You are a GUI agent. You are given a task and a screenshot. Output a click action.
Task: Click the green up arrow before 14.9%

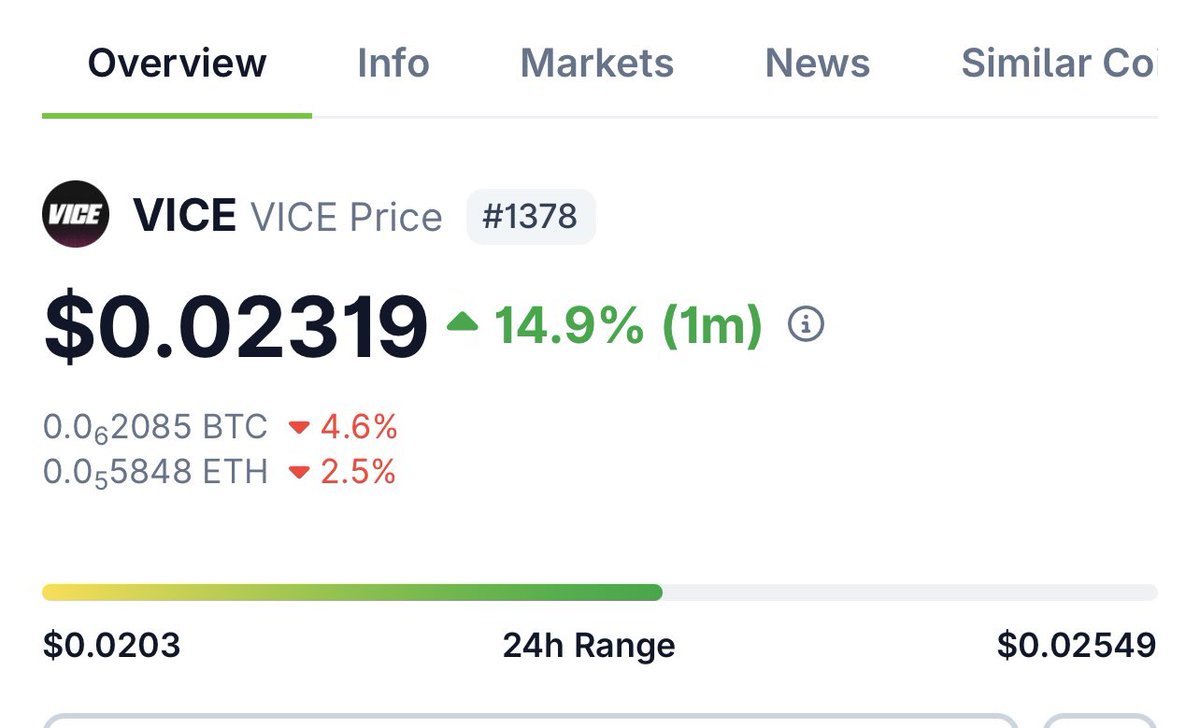tap(462, 322)
